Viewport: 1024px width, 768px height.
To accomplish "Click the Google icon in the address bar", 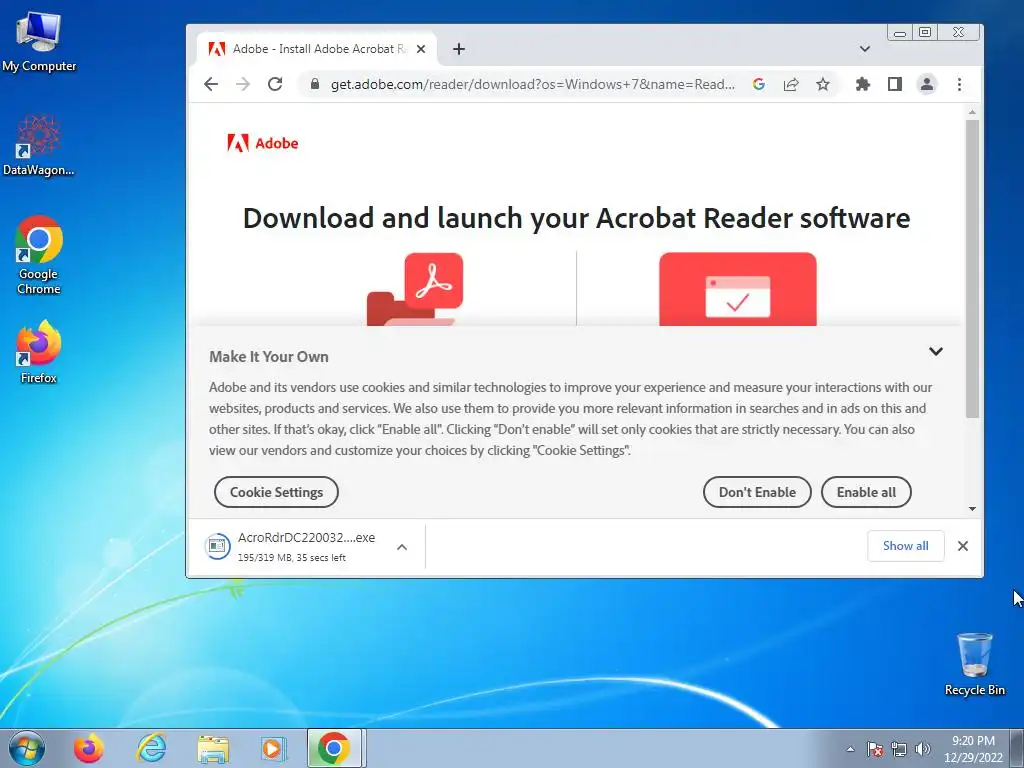I will 759,84.
